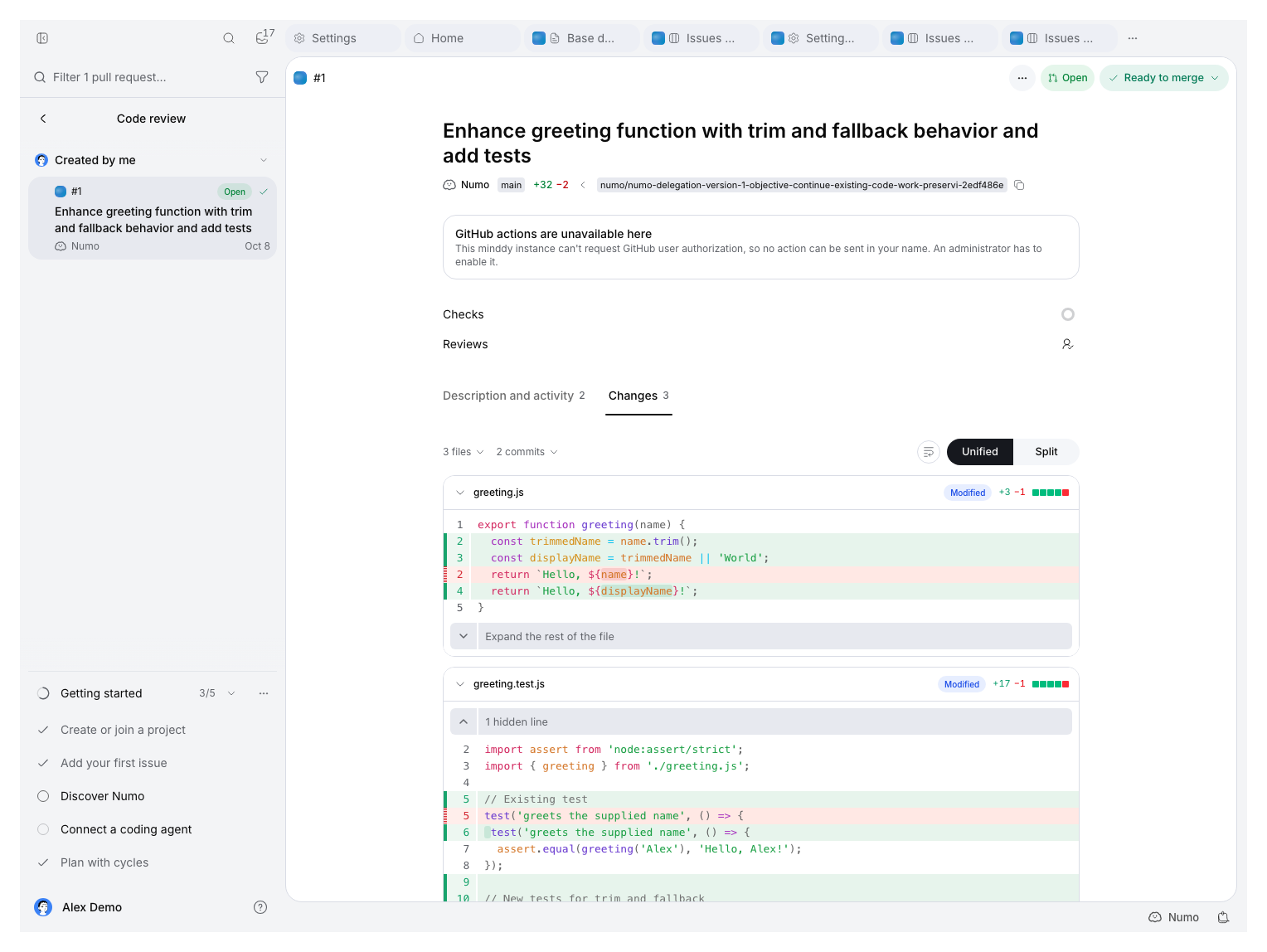Open the Ready to merge dropdown
This screenshot has width=1267, height=952.
pyautogui.click(x=1164, y=78)
